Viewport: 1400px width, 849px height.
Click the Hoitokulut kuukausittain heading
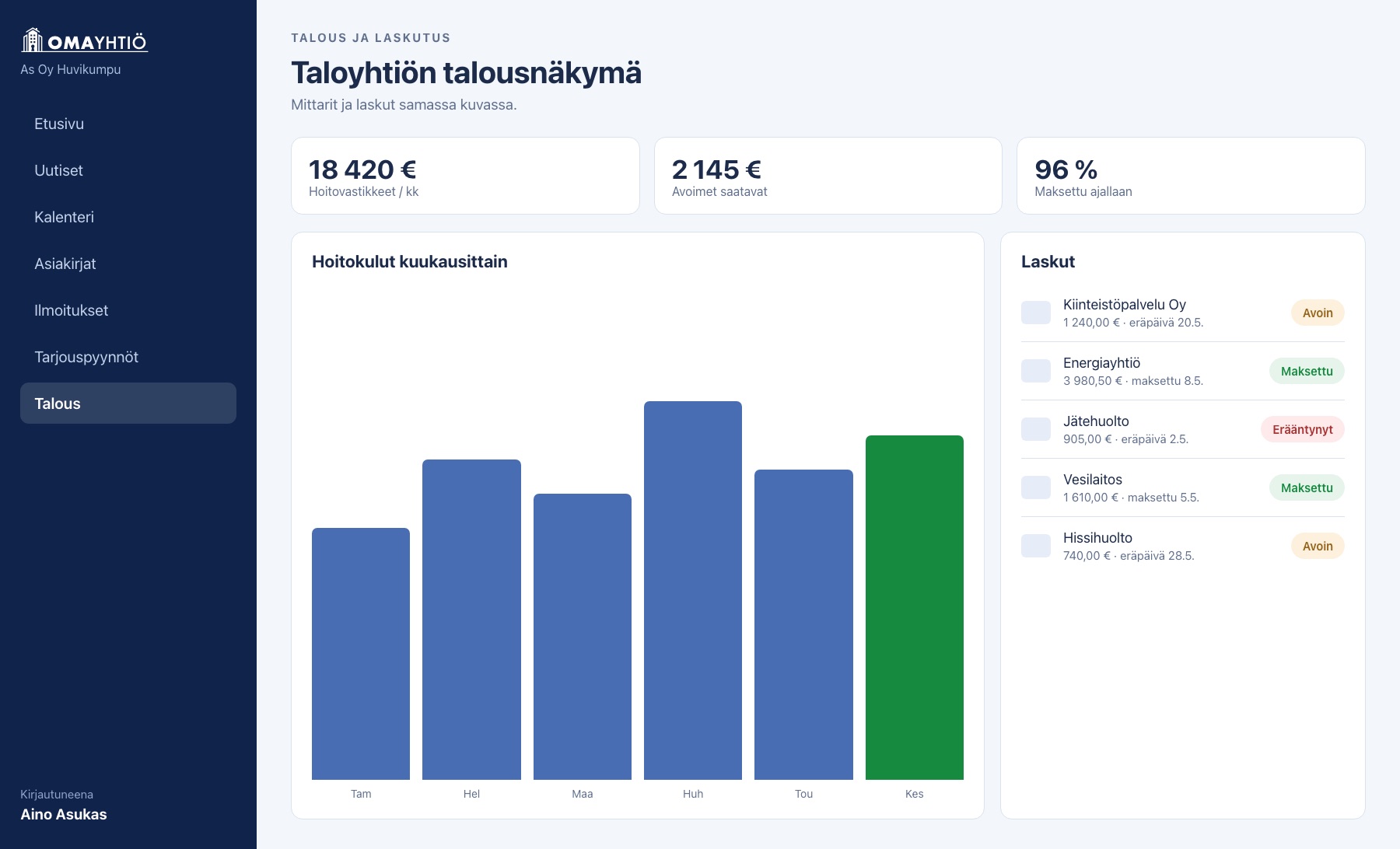(x=410, y=262)
